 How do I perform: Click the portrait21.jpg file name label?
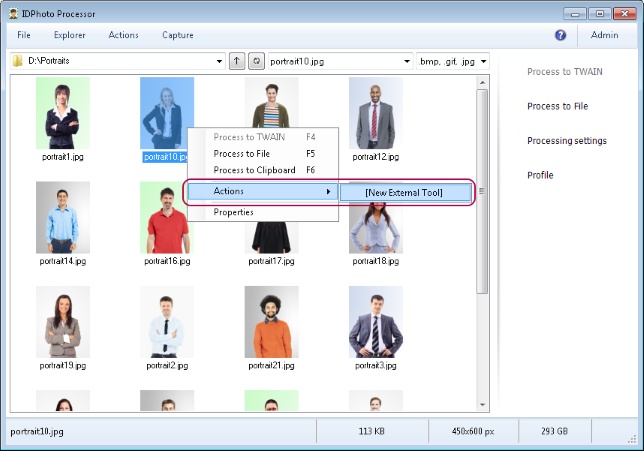click(x=271, y=366)
